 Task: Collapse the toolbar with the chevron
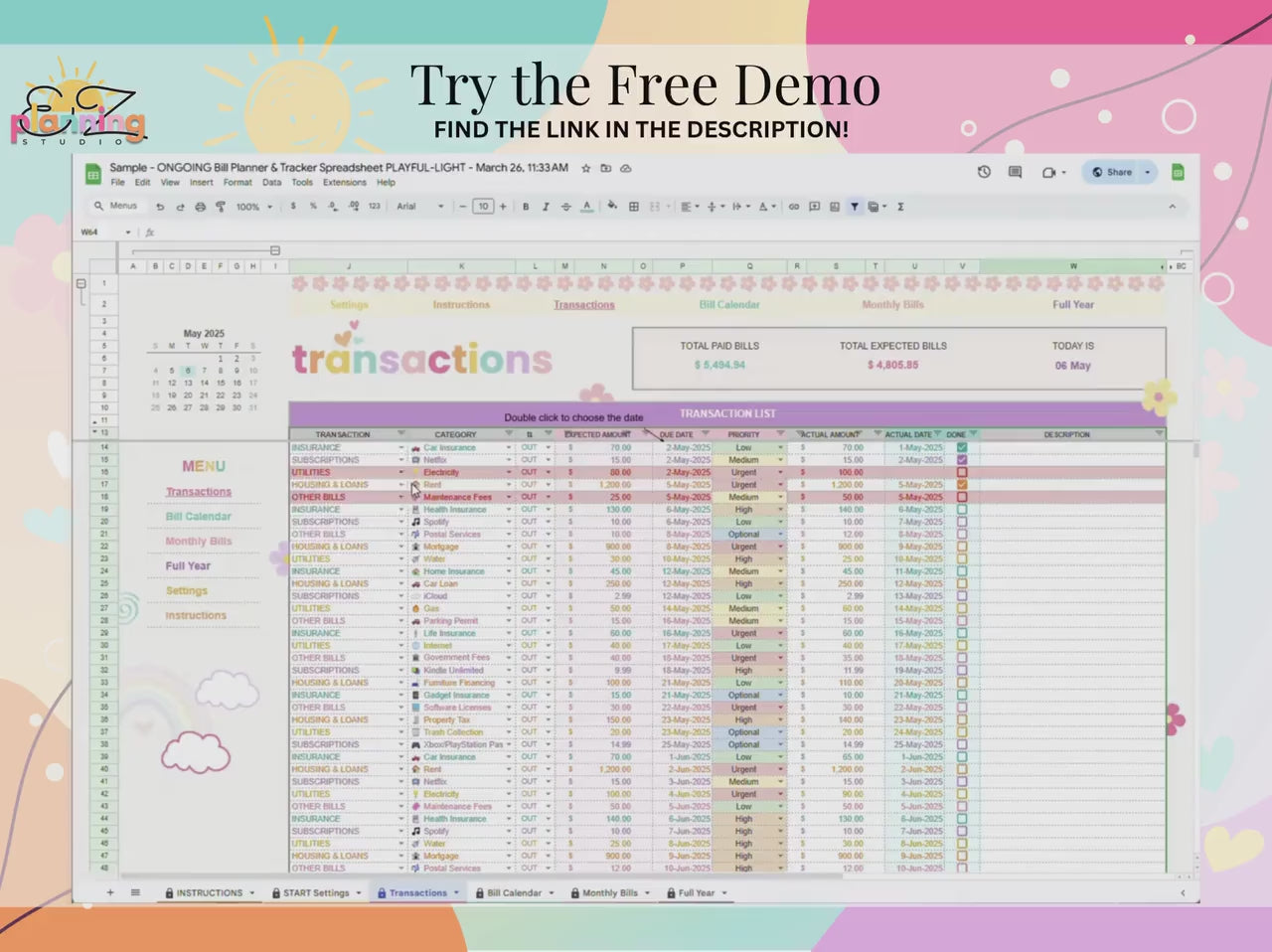(x=1172, y=207)
